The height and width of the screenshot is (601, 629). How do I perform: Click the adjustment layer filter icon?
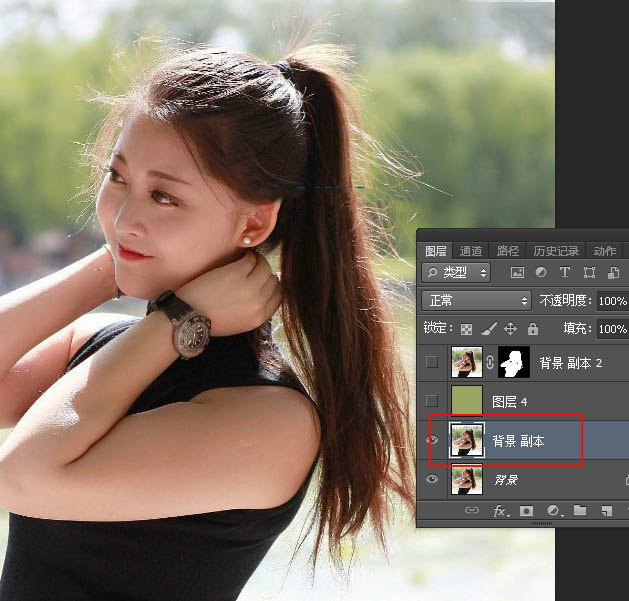(541, 272)
